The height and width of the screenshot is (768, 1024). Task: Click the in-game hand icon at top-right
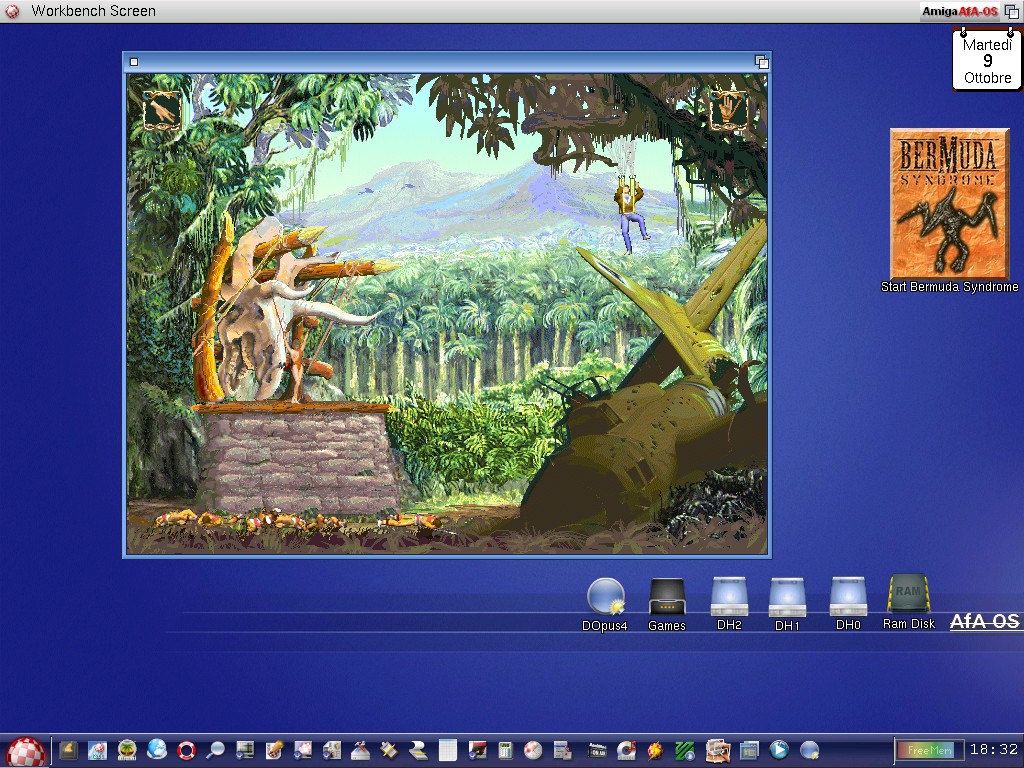click(x=728, y=110)
